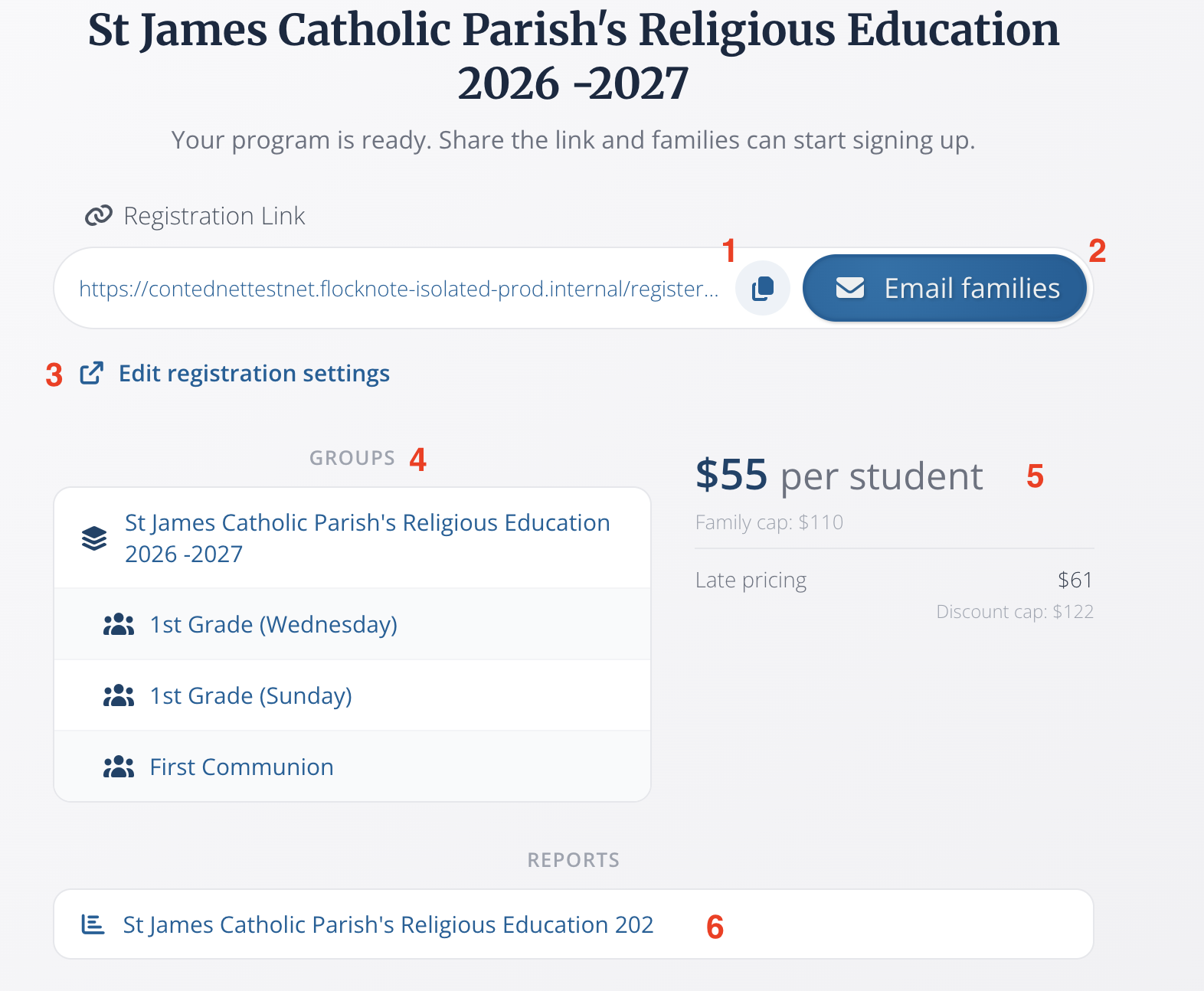Open the Religious Education report link
Screen dimensions: 1204x991
pos(388,924)
